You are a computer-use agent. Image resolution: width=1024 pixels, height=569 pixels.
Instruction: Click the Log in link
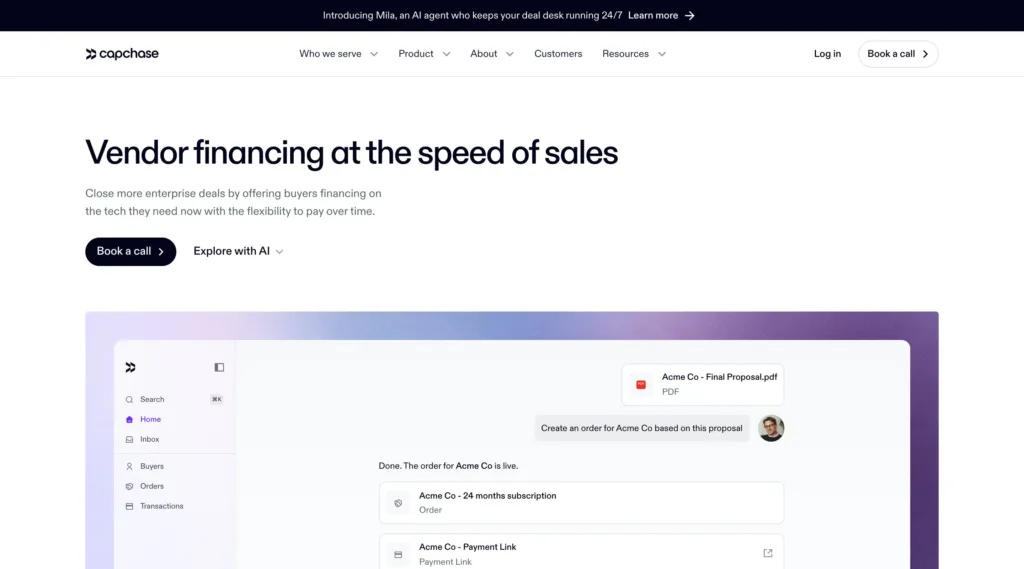tap(827, 54)
